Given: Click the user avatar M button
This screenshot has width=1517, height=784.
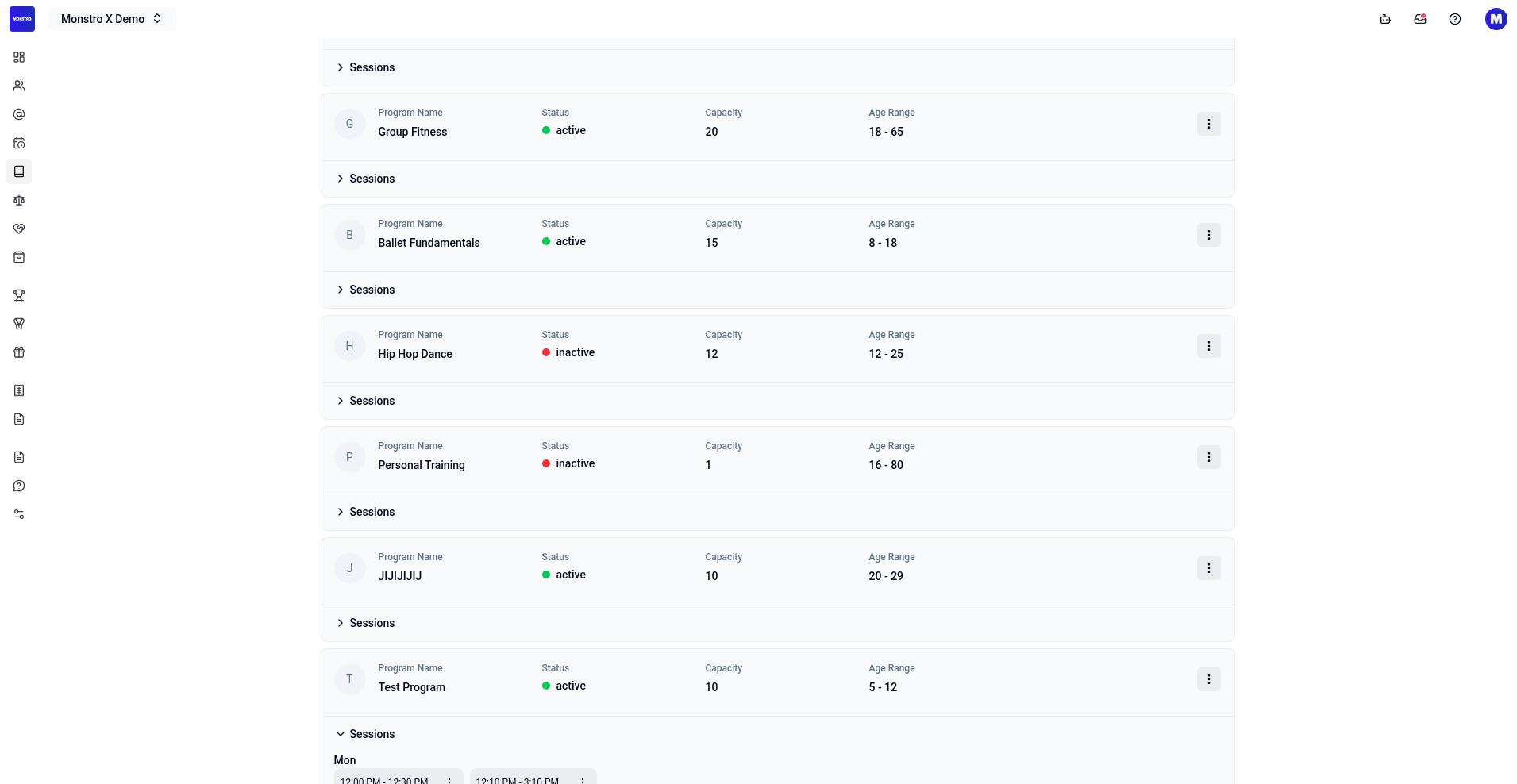Looking at the screenshot, I should [x=1496, y=19].
